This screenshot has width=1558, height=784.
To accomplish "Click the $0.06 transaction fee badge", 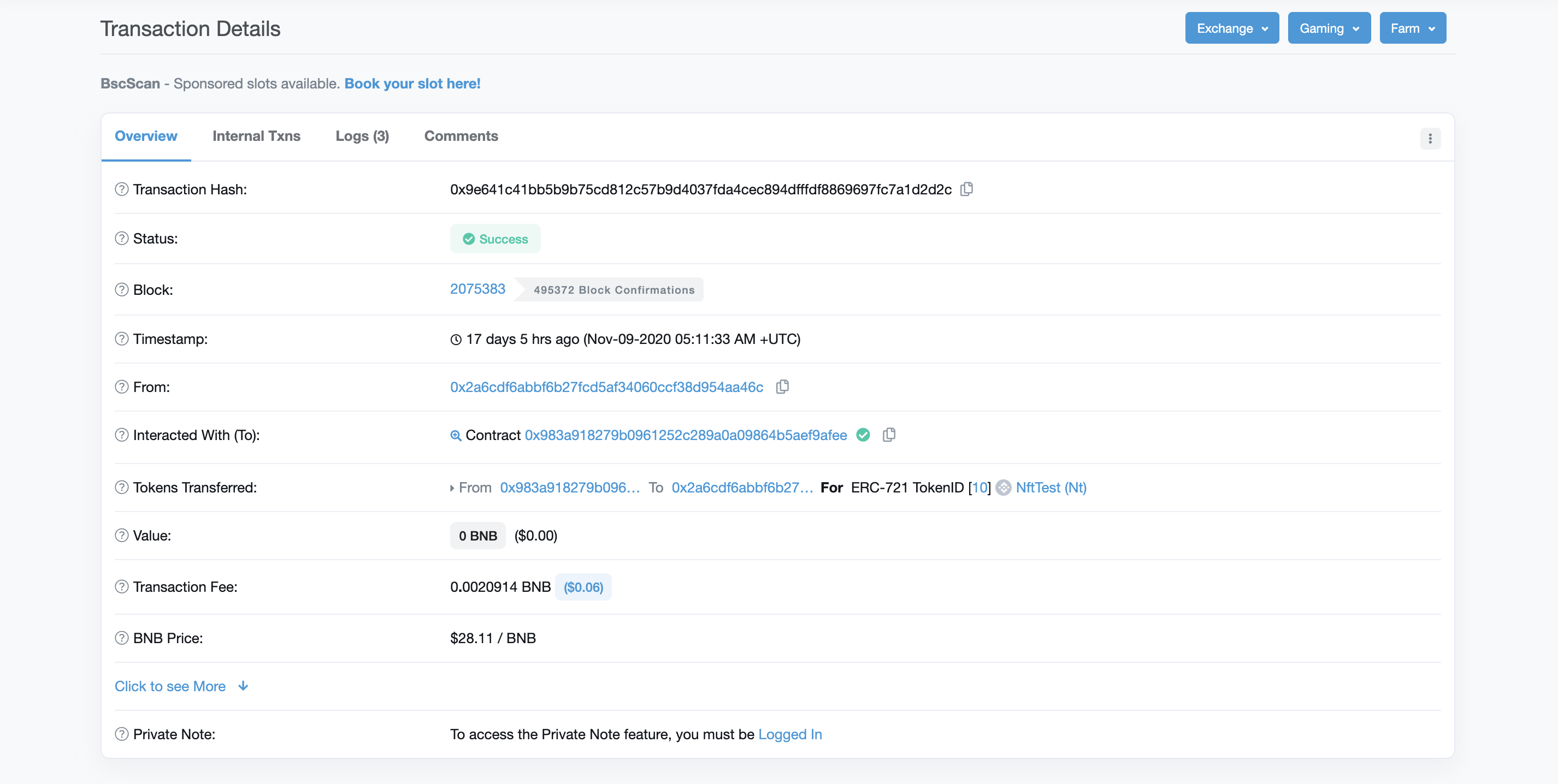I will 583,587.
